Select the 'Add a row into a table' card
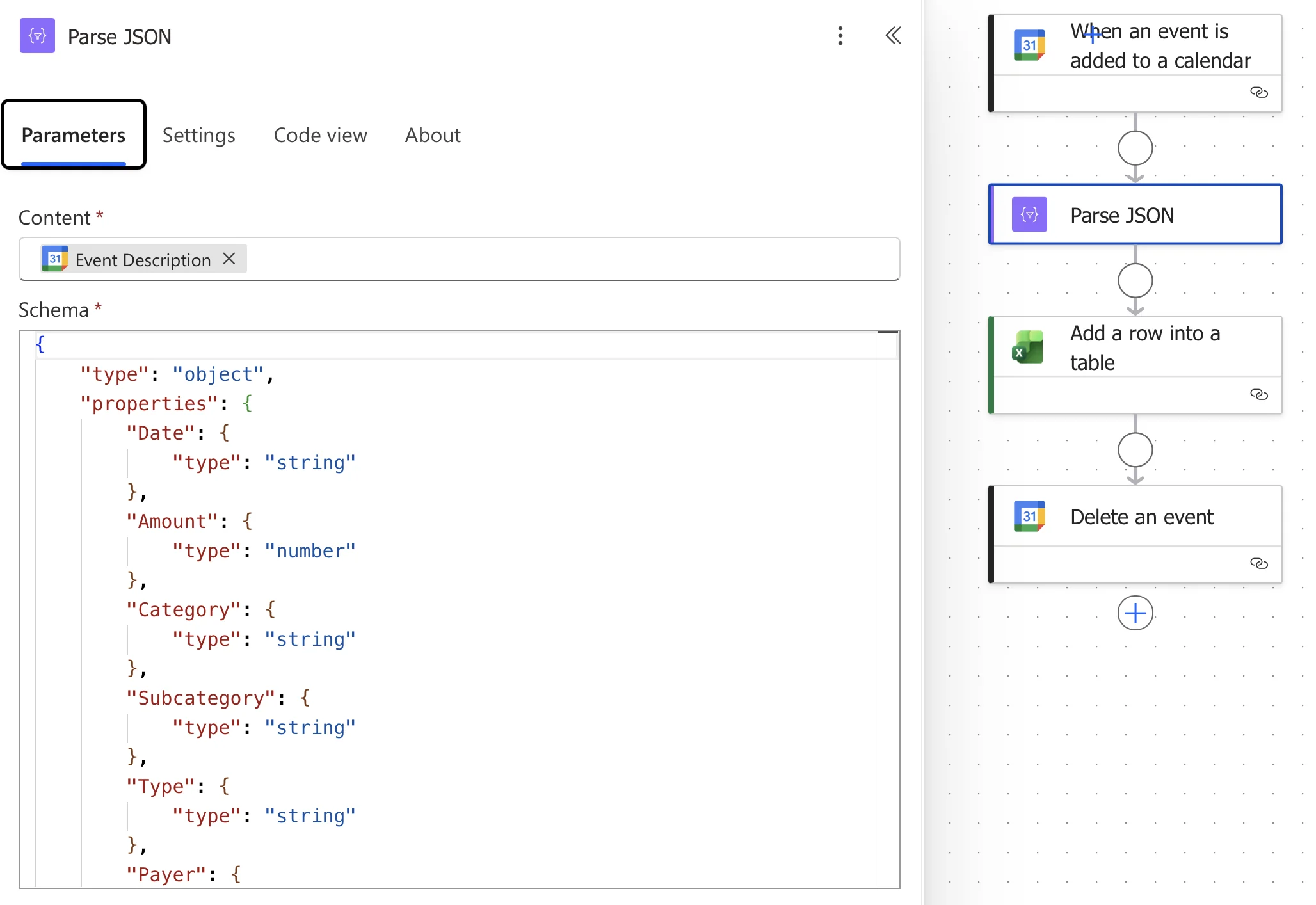The image size is (1316, 905). click(1135, 365)
